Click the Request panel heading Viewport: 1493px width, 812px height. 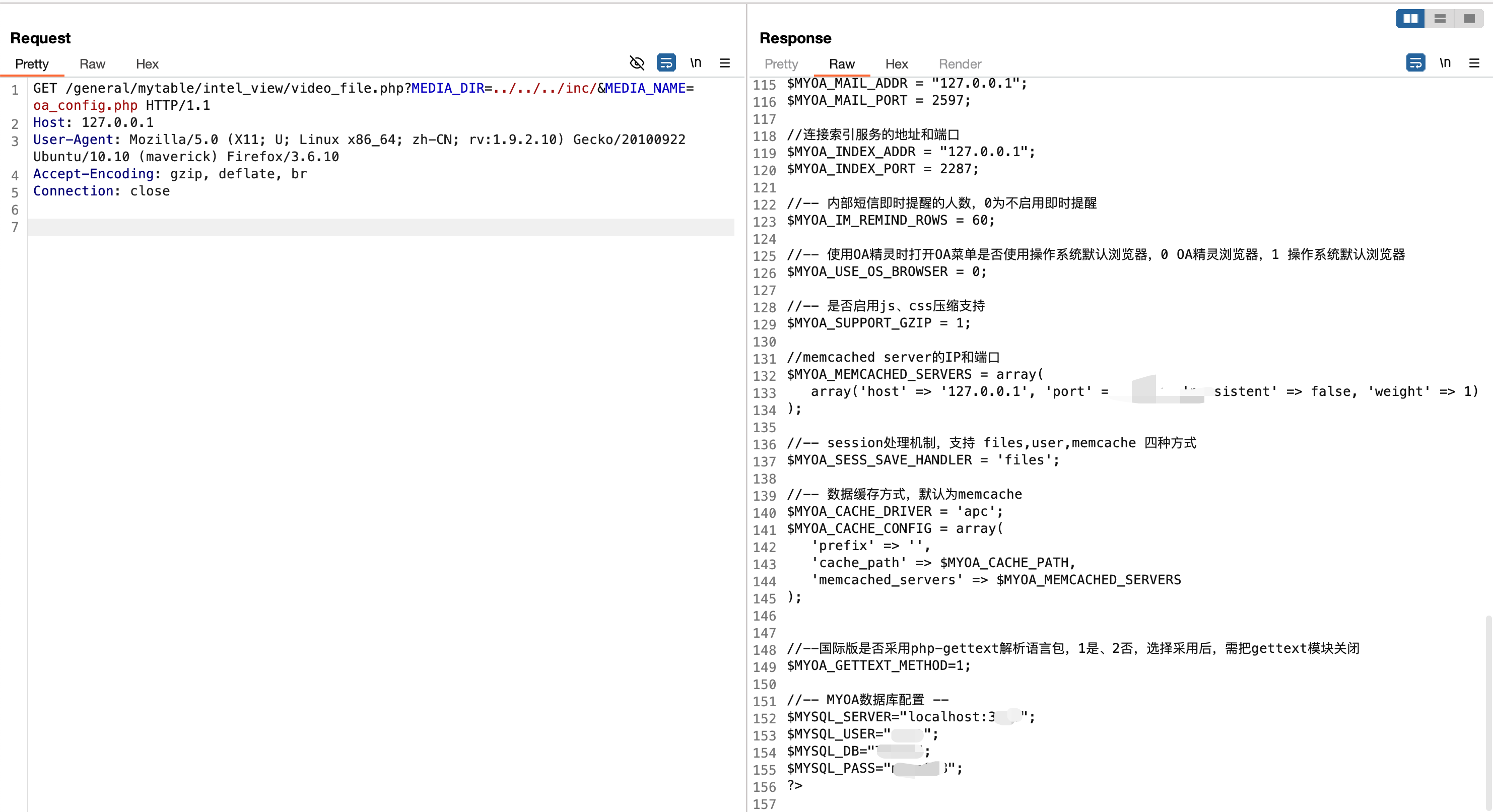(41, 38)
